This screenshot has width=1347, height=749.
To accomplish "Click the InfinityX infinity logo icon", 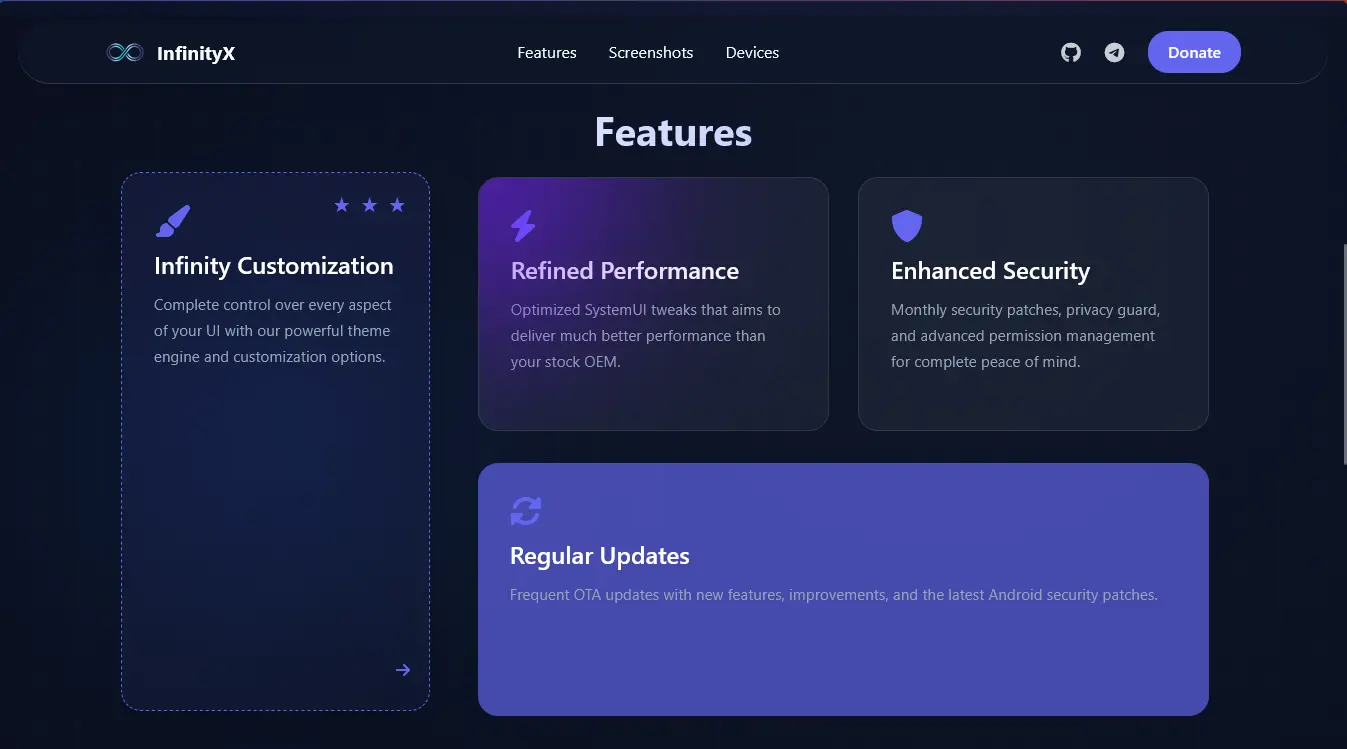I will (x=125, y=53).
